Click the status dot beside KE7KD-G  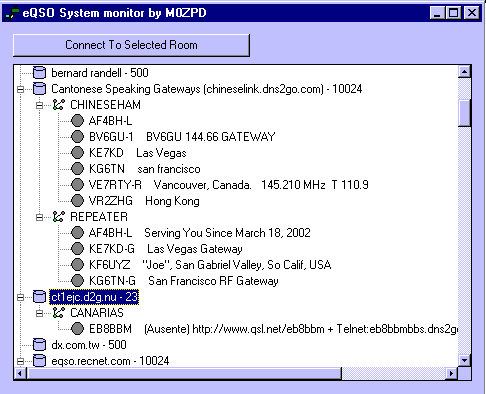(77, 249)
